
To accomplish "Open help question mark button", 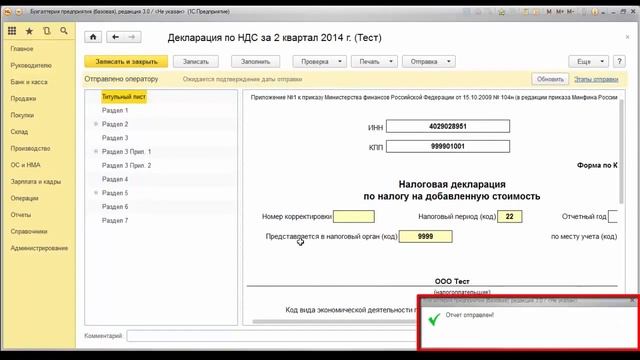I will click(619, 61).
